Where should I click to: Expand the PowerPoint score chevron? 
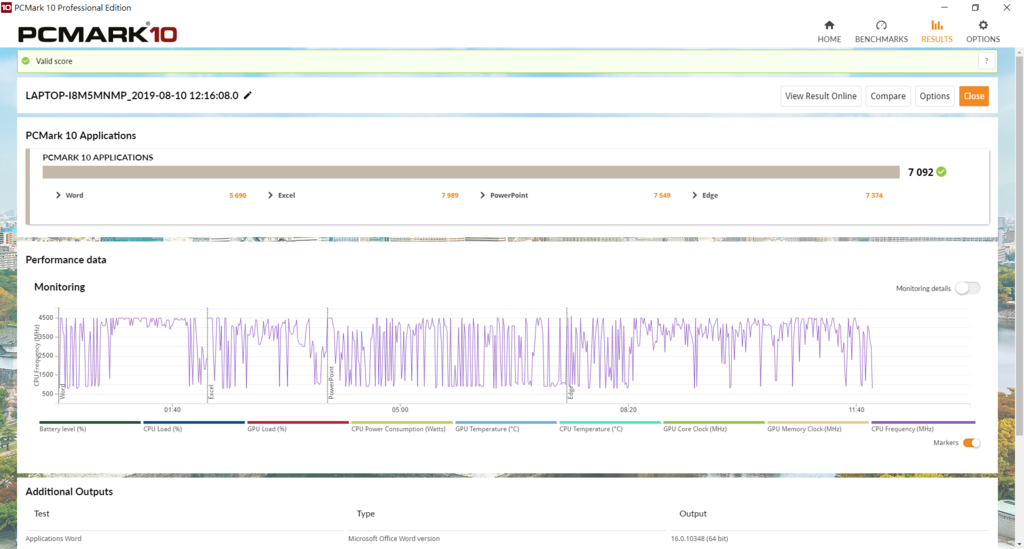click(483, 195)
